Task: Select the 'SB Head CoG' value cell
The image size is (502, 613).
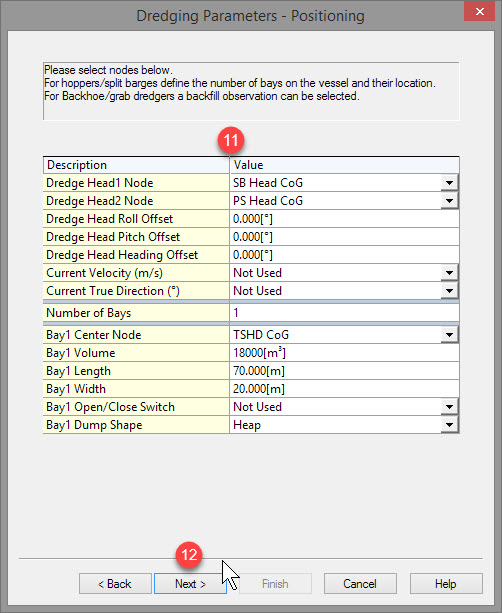Action: pos(335,183)
